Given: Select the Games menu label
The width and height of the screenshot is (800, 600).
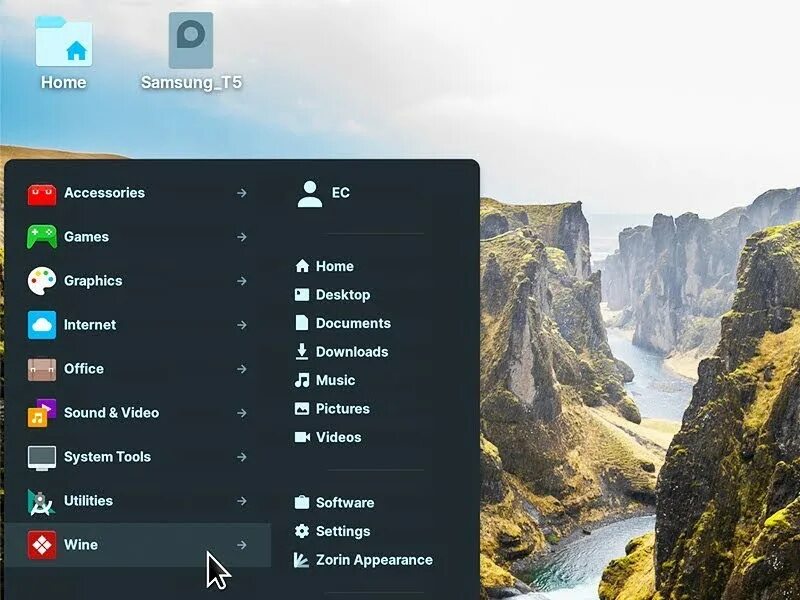Looking at the screenshot, I should 86,237.
